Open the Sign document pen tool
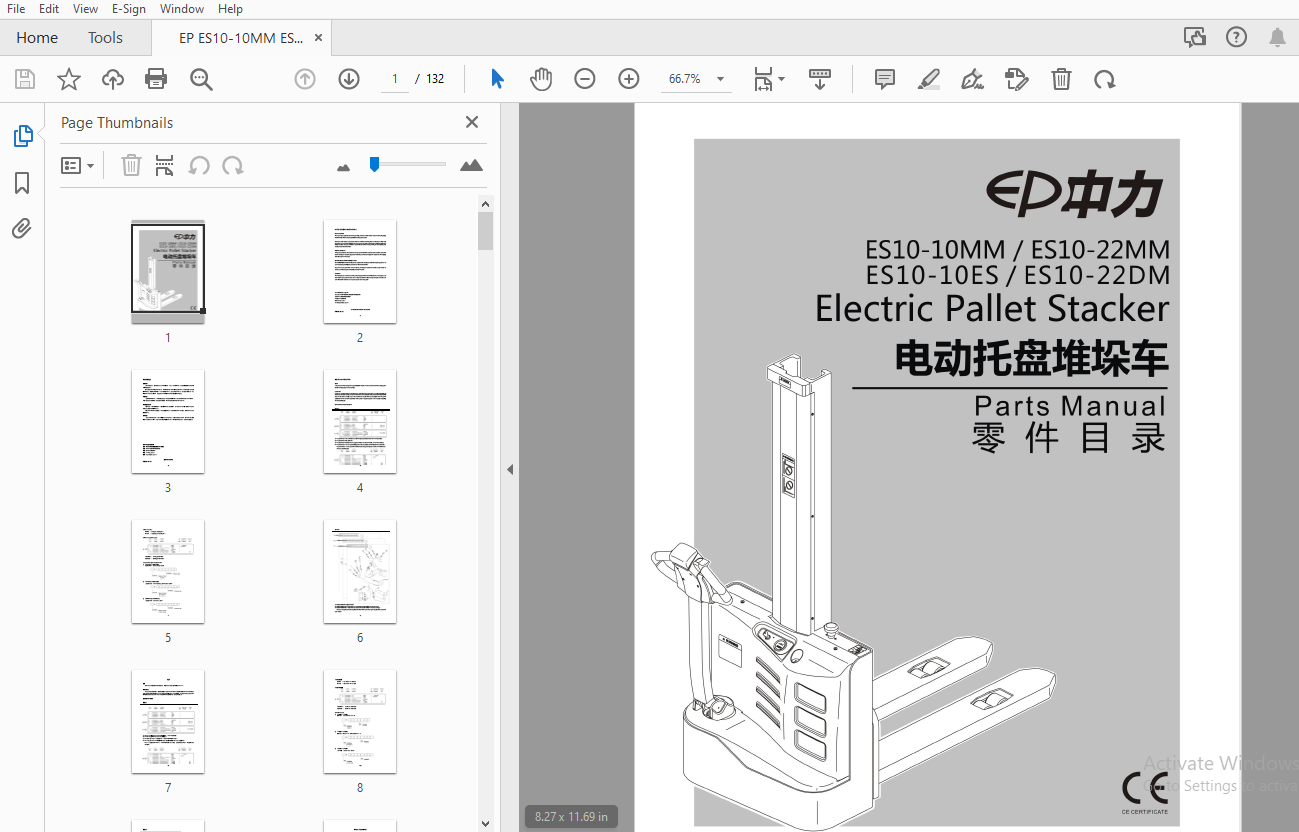1299x832 pixels. click(972, 79)
